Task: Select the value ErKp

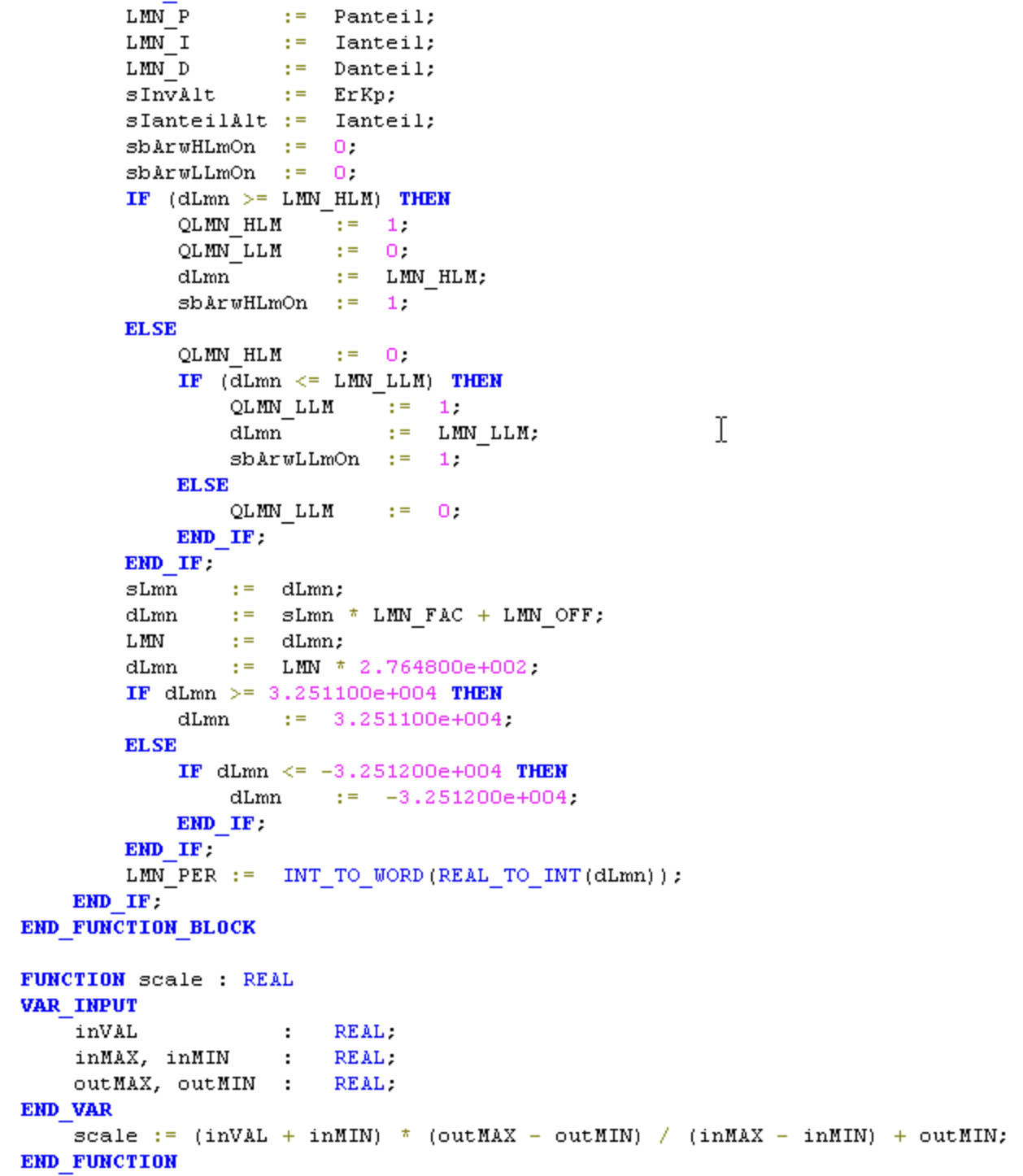Action: [360, 94]
